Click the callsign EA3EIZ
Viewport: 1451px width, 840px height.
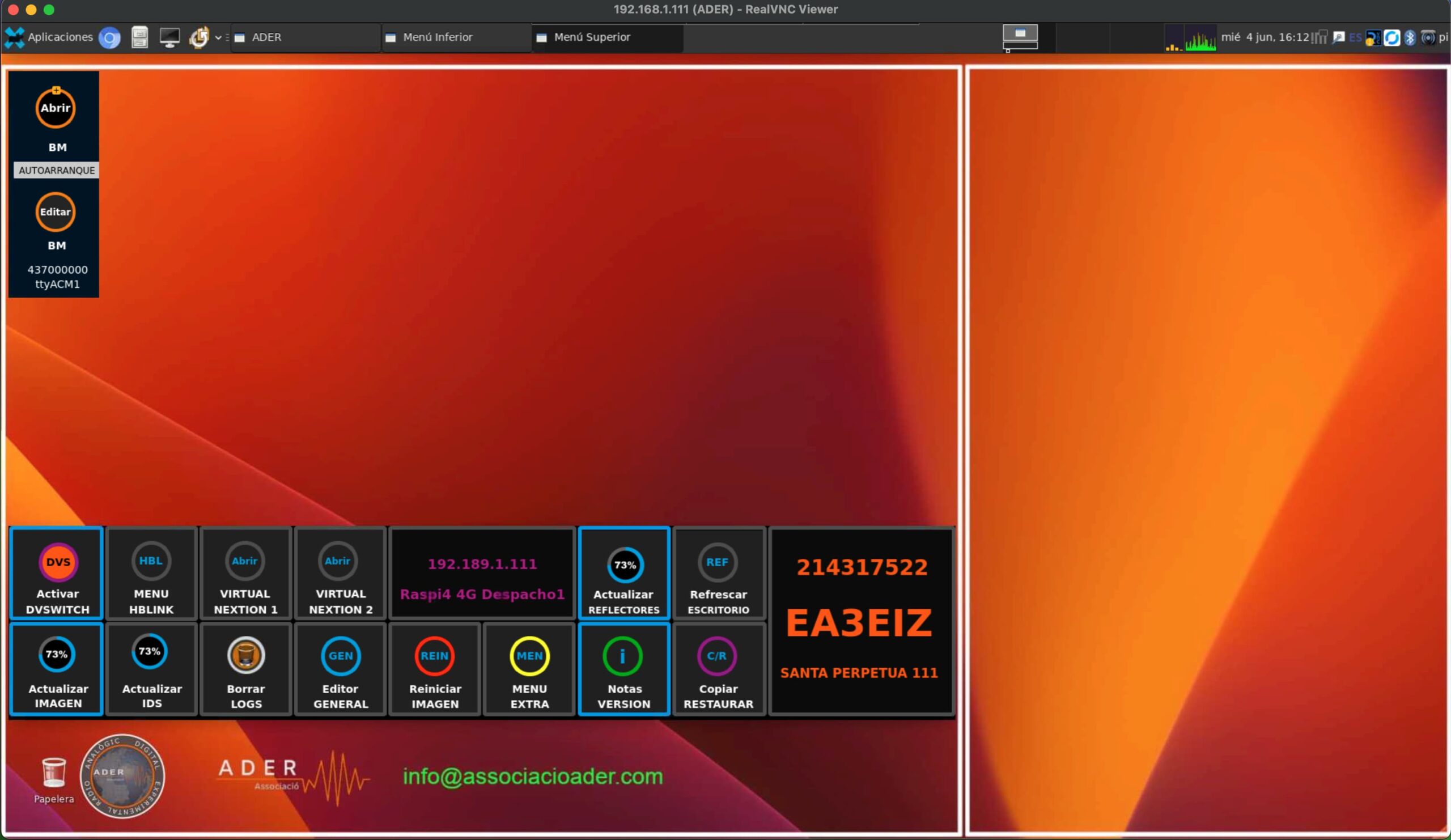[x=859, y=622]
